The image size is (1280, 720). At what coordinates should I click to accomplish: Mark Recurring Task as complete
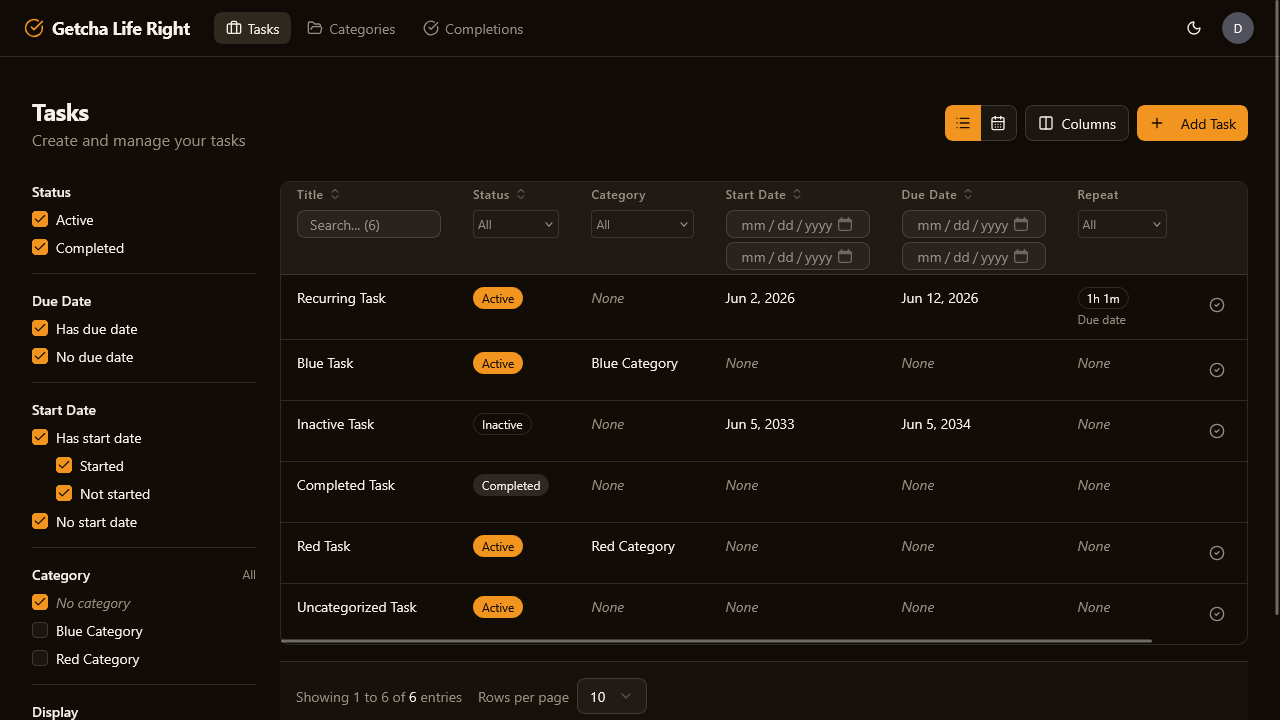coord(1217,305)
